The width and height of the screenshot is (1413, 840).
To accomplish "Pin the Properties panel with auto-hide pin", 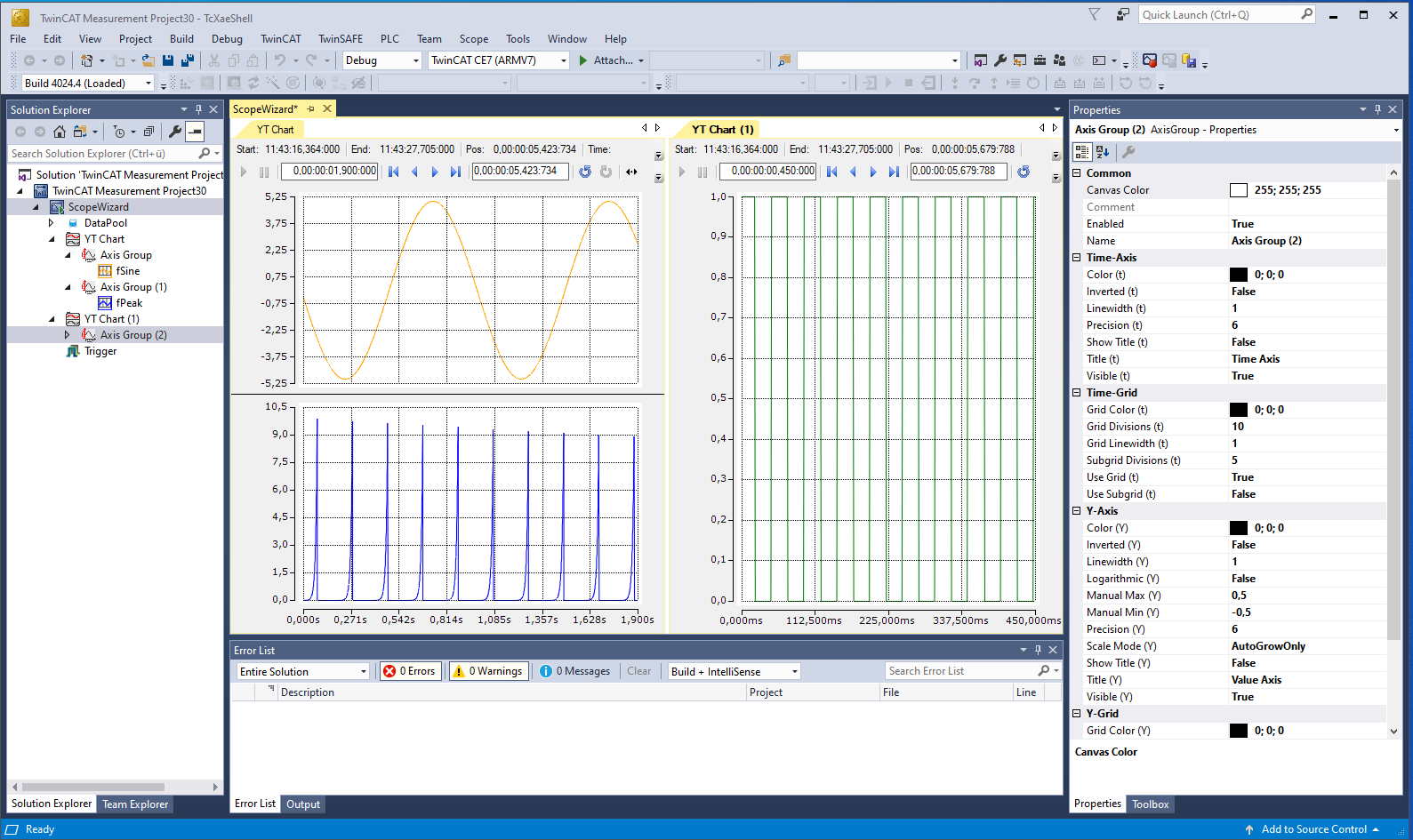I will click(1377, 109).
